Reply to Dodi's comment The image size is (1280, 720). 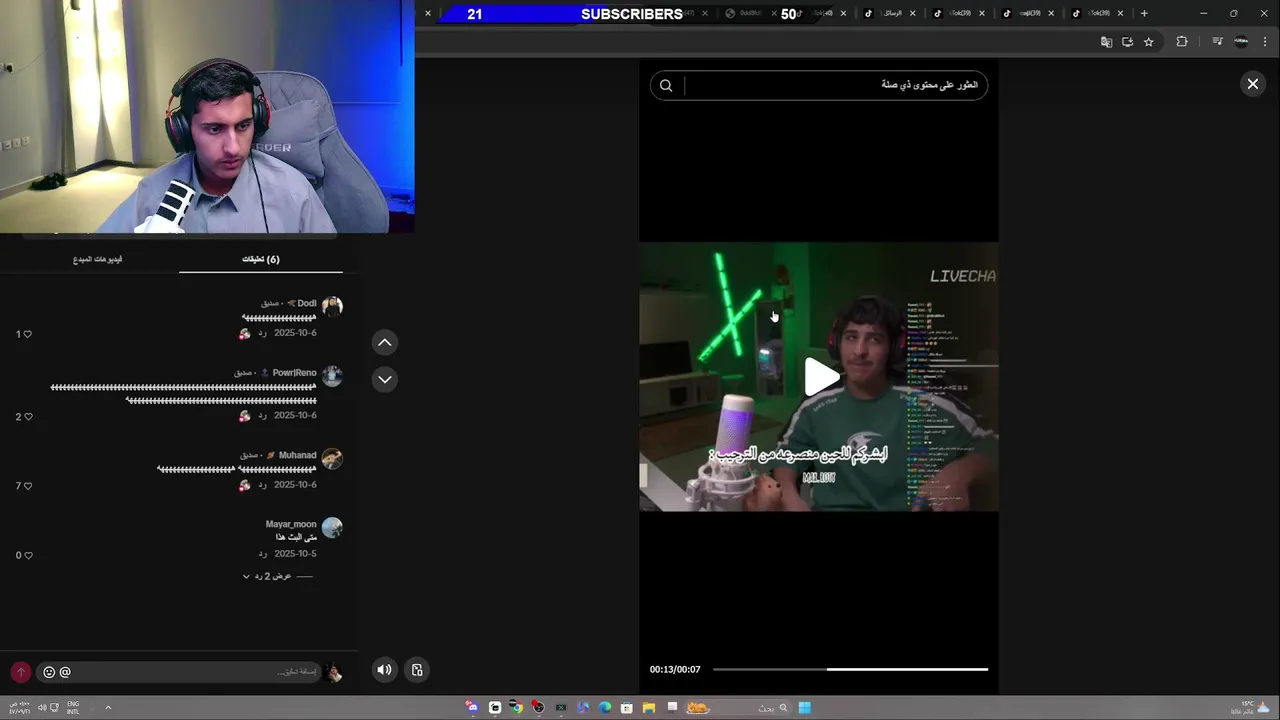(x=263, y=333)
